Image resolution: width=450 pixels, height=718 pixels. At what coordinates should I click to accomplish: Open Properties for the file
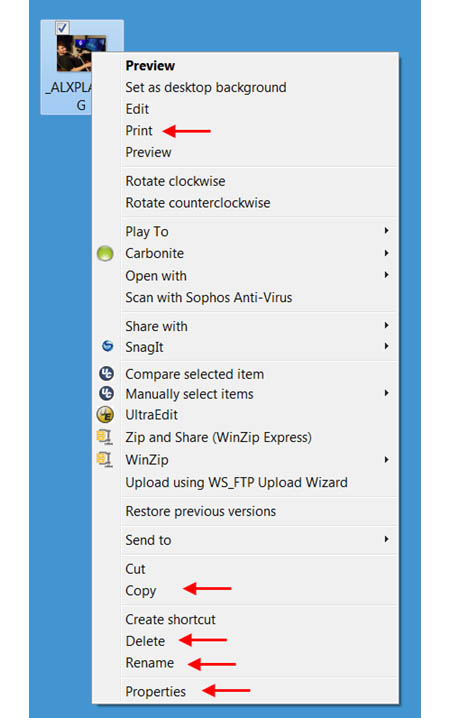tap(156, 691)
